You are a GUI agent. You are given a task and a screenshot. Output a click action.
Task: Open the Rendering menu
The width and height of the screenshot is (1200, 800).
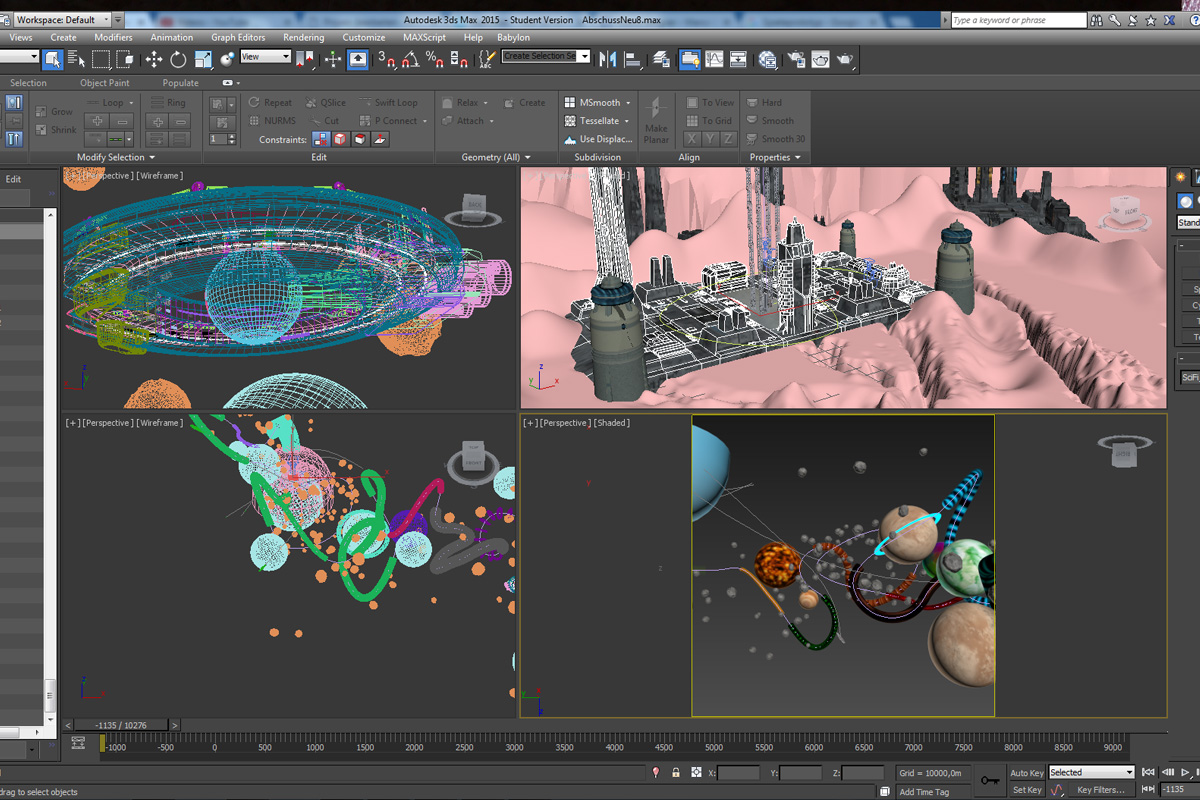(x=303, y=37)
